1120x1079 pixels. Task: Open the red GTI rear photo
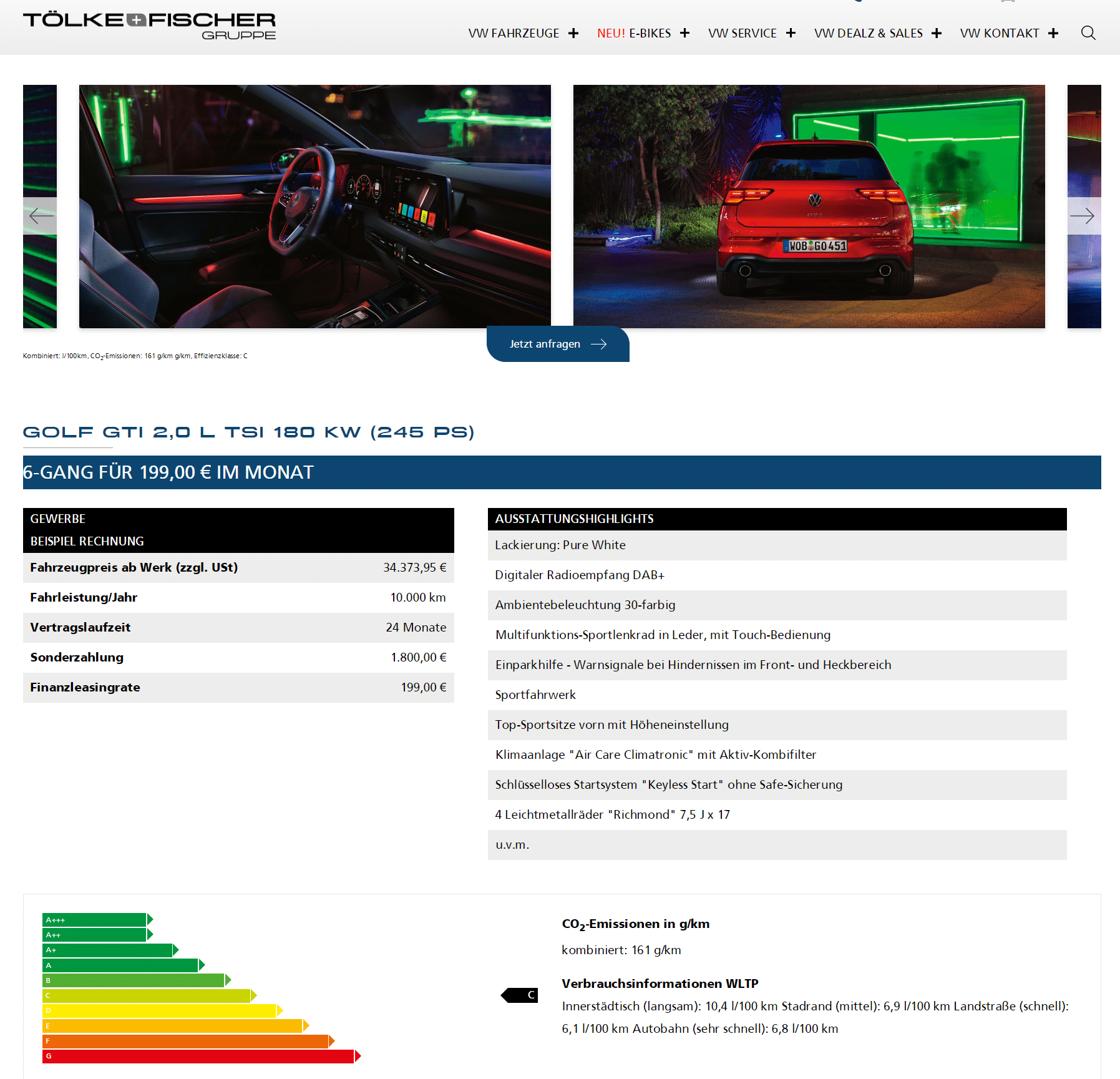point(809,207)
